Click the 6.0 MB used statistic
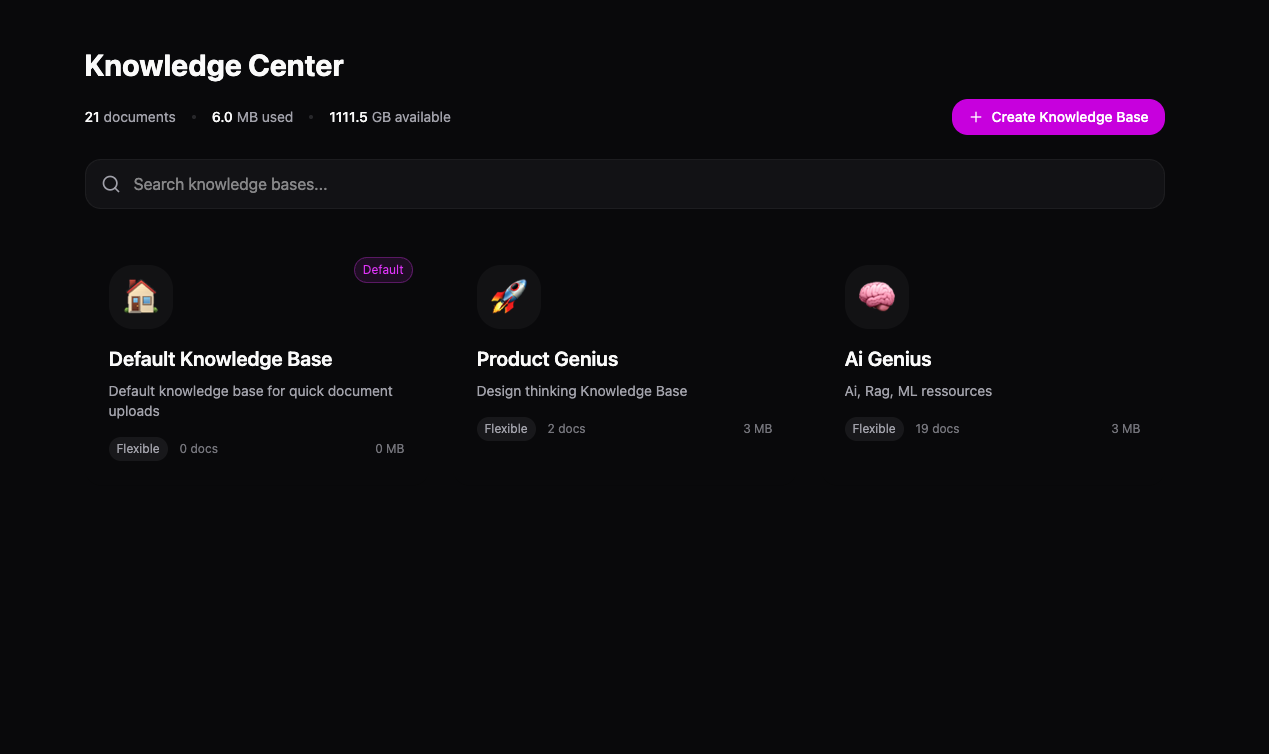Screen dimensions: 1269x754 pos(252,117)
